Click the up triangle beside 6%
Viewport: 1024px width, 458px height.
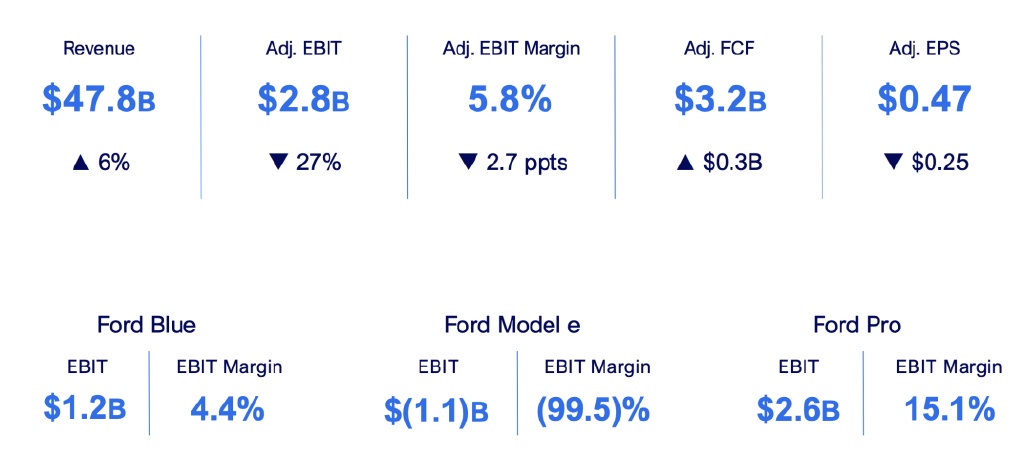(80, 162)
